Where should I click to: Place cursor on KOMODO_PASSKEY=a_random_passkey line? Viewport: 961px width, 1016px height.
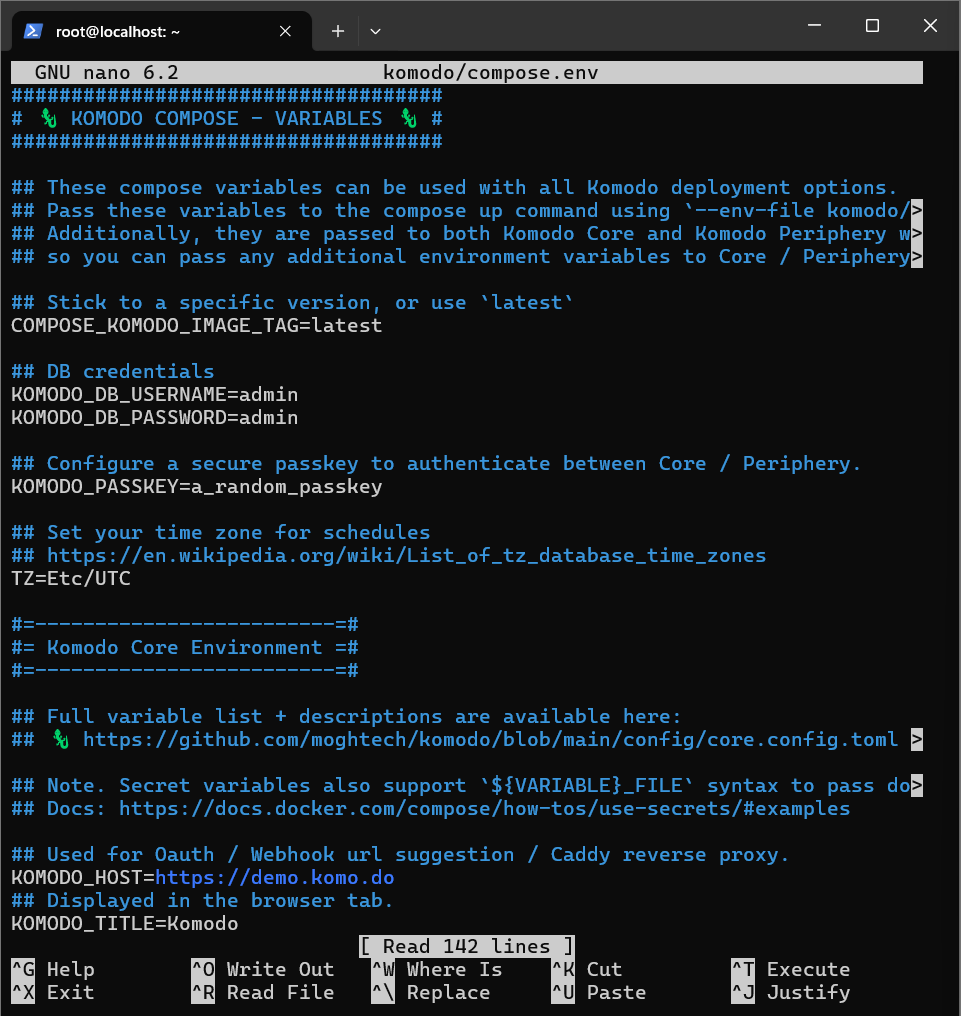[196, 487]
